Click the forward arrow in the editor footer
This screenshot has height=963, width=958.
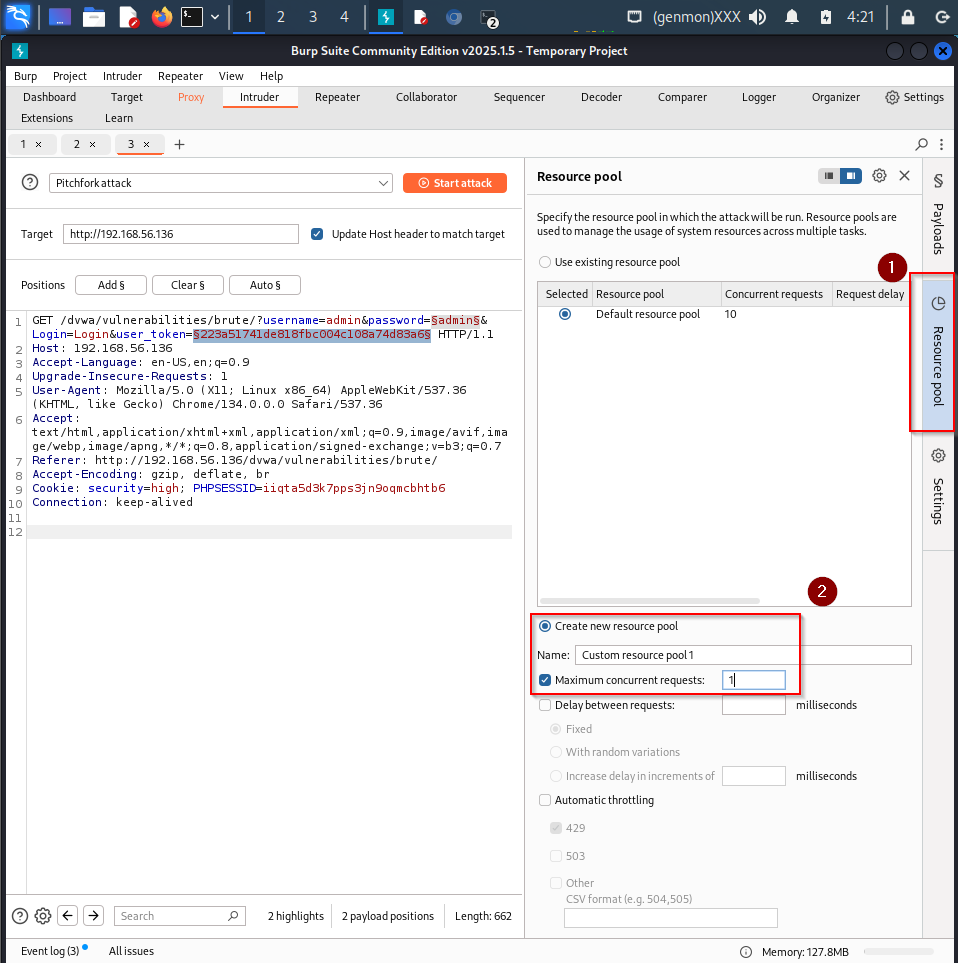(93, 916)
